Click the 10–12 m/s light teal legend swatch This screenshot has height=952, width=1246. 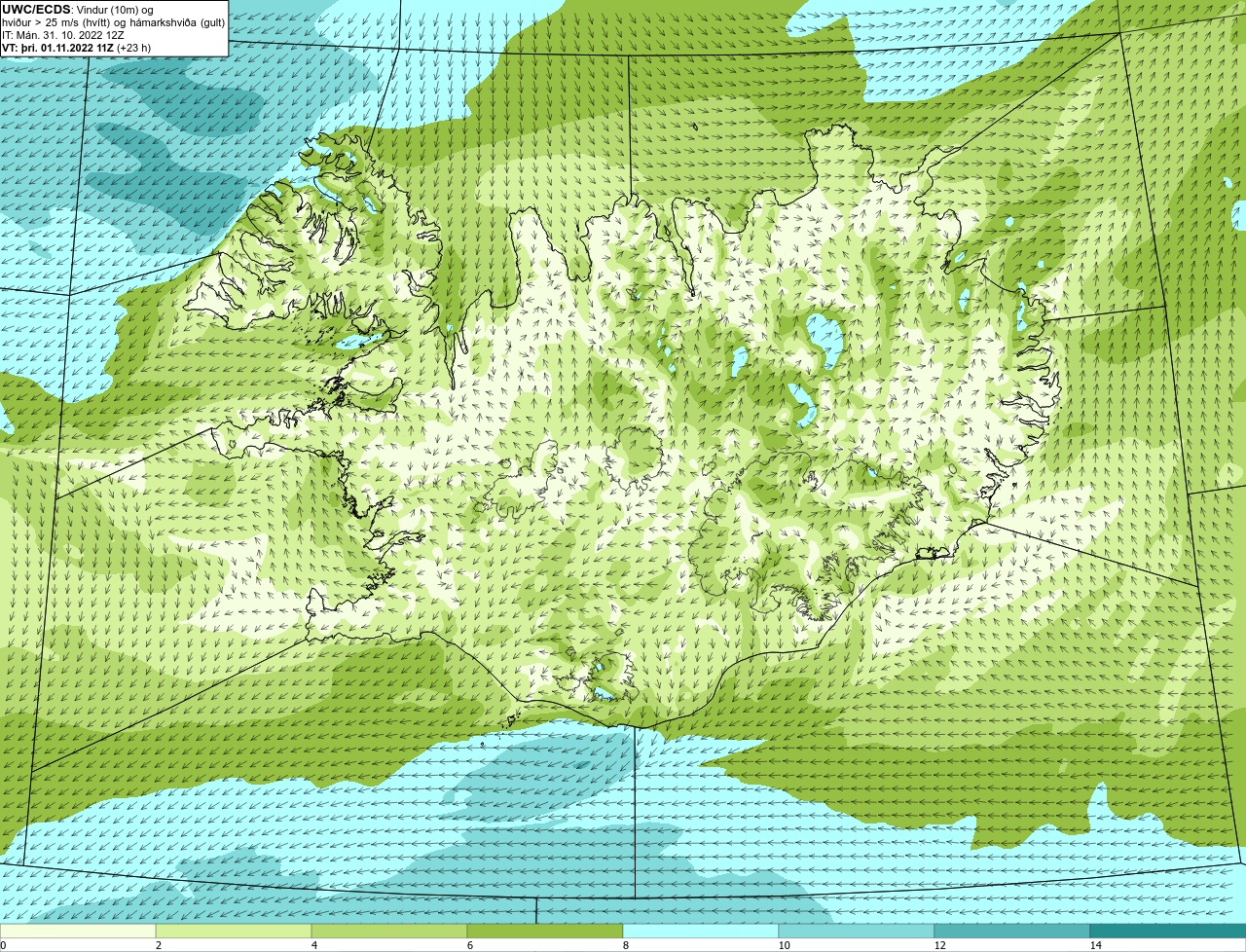pos(857,932)
